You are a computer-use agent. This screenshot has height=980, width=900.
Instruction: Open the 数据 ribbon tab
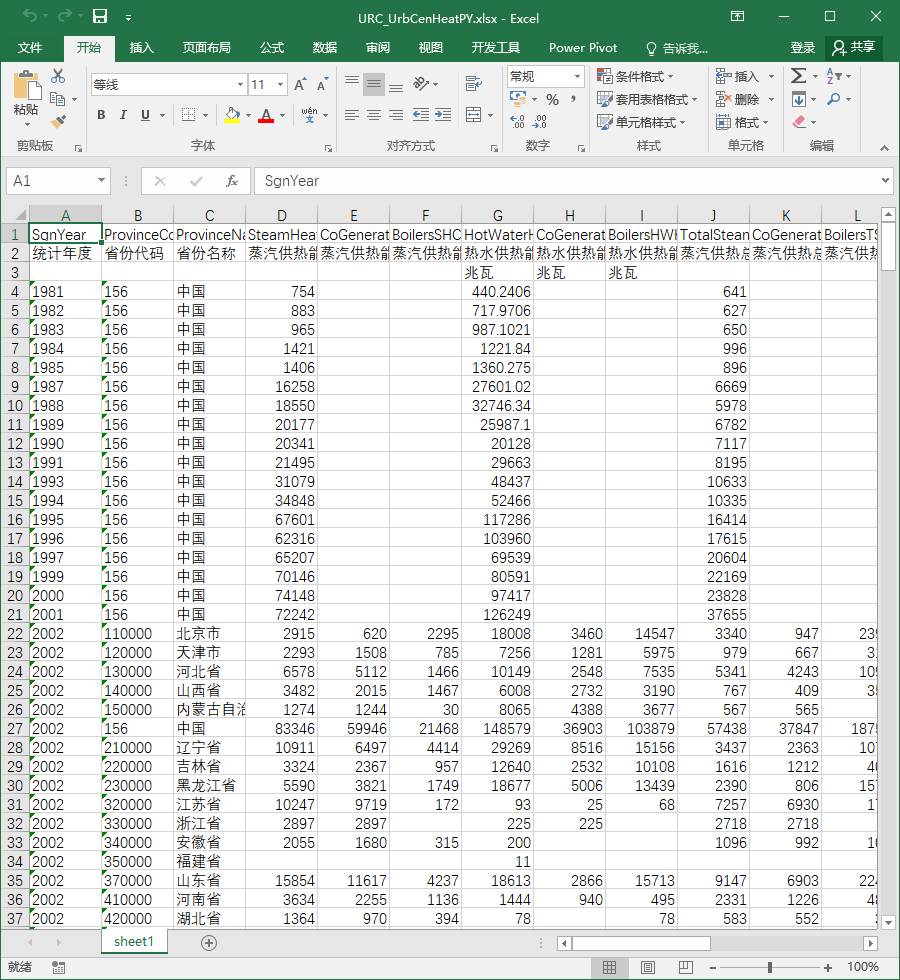click(324, 48)
